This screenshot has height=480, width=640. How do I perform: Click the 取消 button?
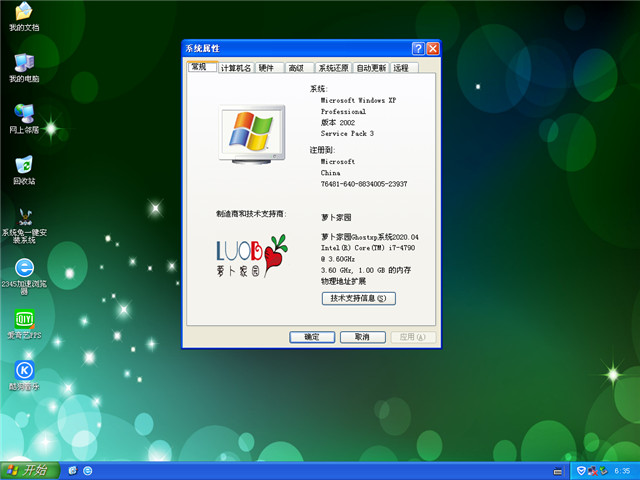tap(362, 337)
